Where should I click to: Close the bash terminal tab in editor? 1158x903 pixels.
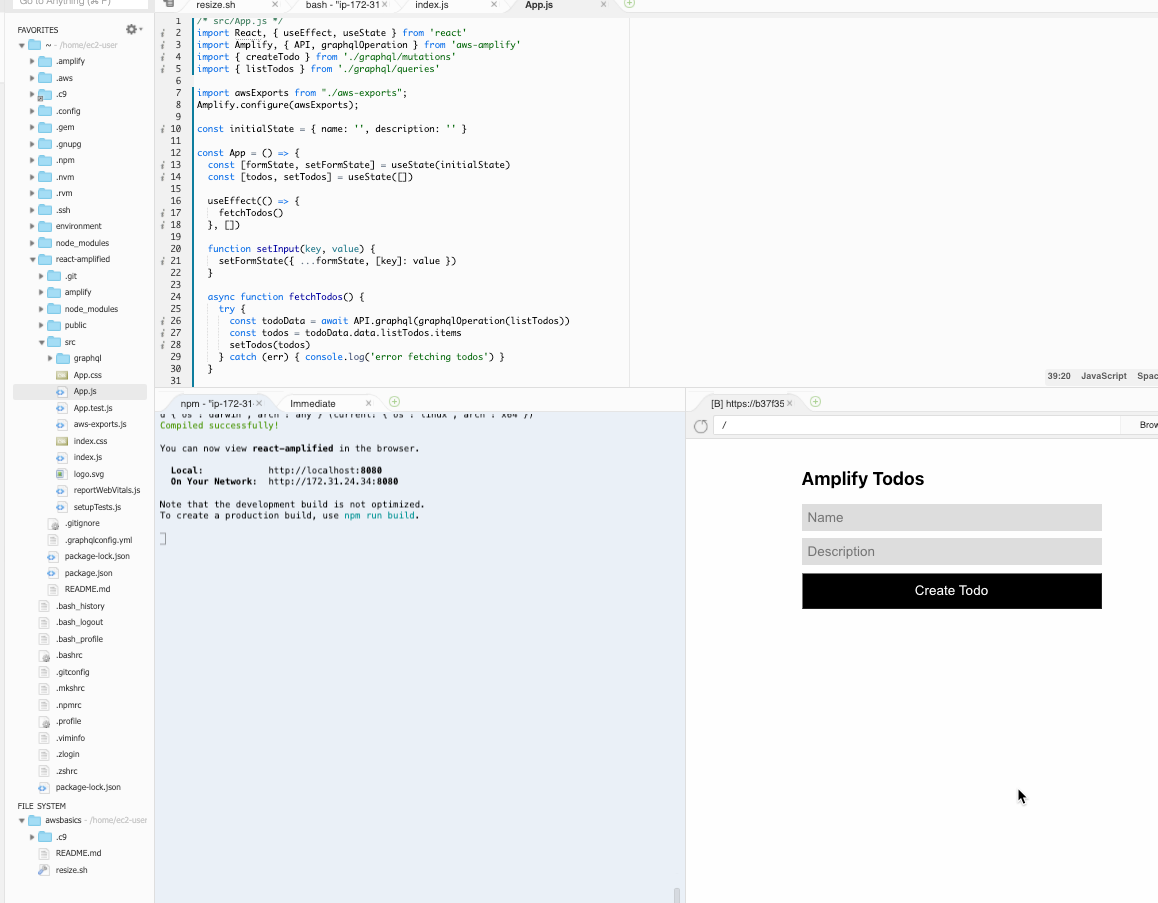tap(385, 4)
